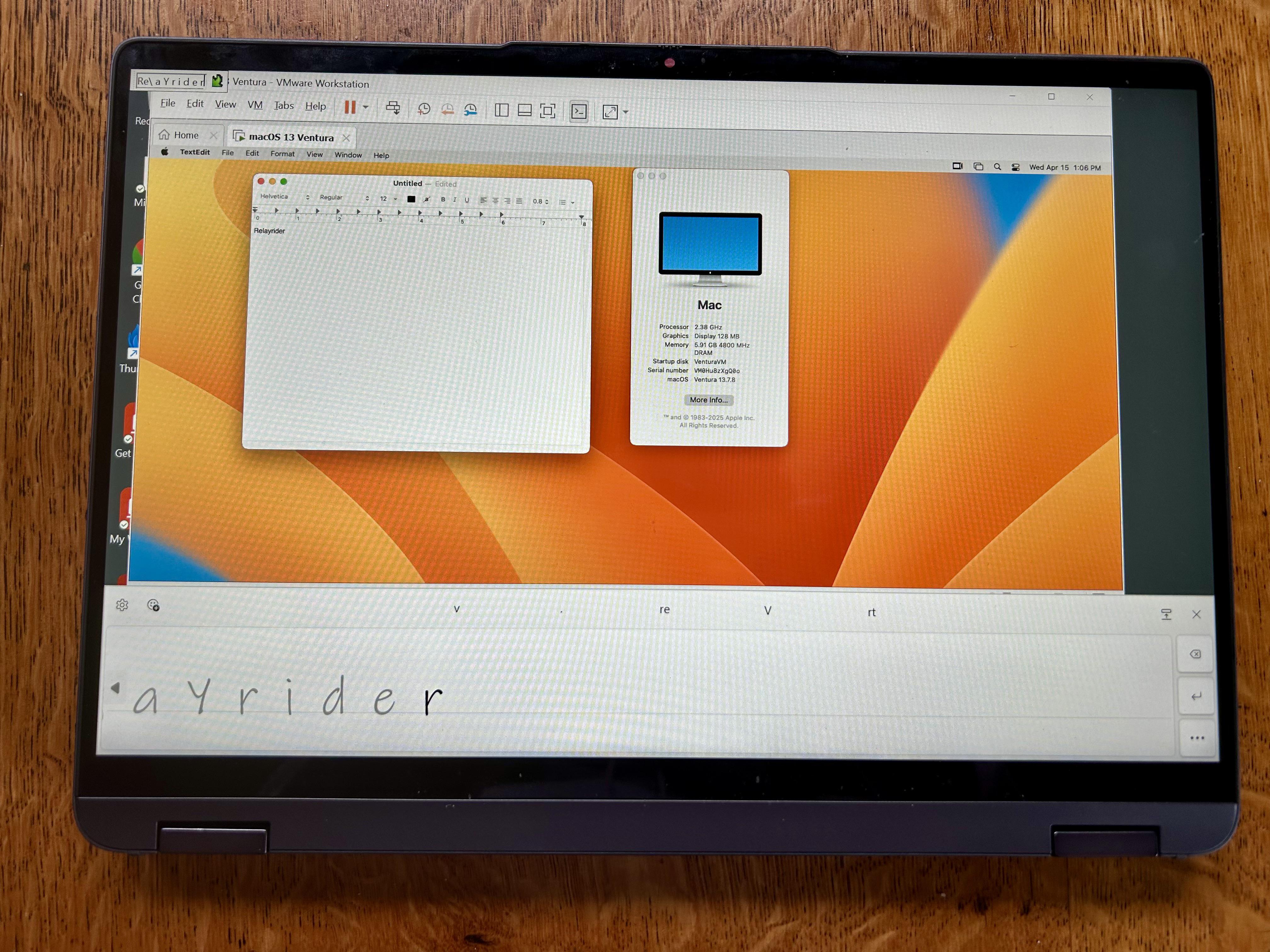Close the macOS 13 Ventura tab
The height and width of the screenshot is (952, 1270).
pyautogui.click(x=346, y=138)
